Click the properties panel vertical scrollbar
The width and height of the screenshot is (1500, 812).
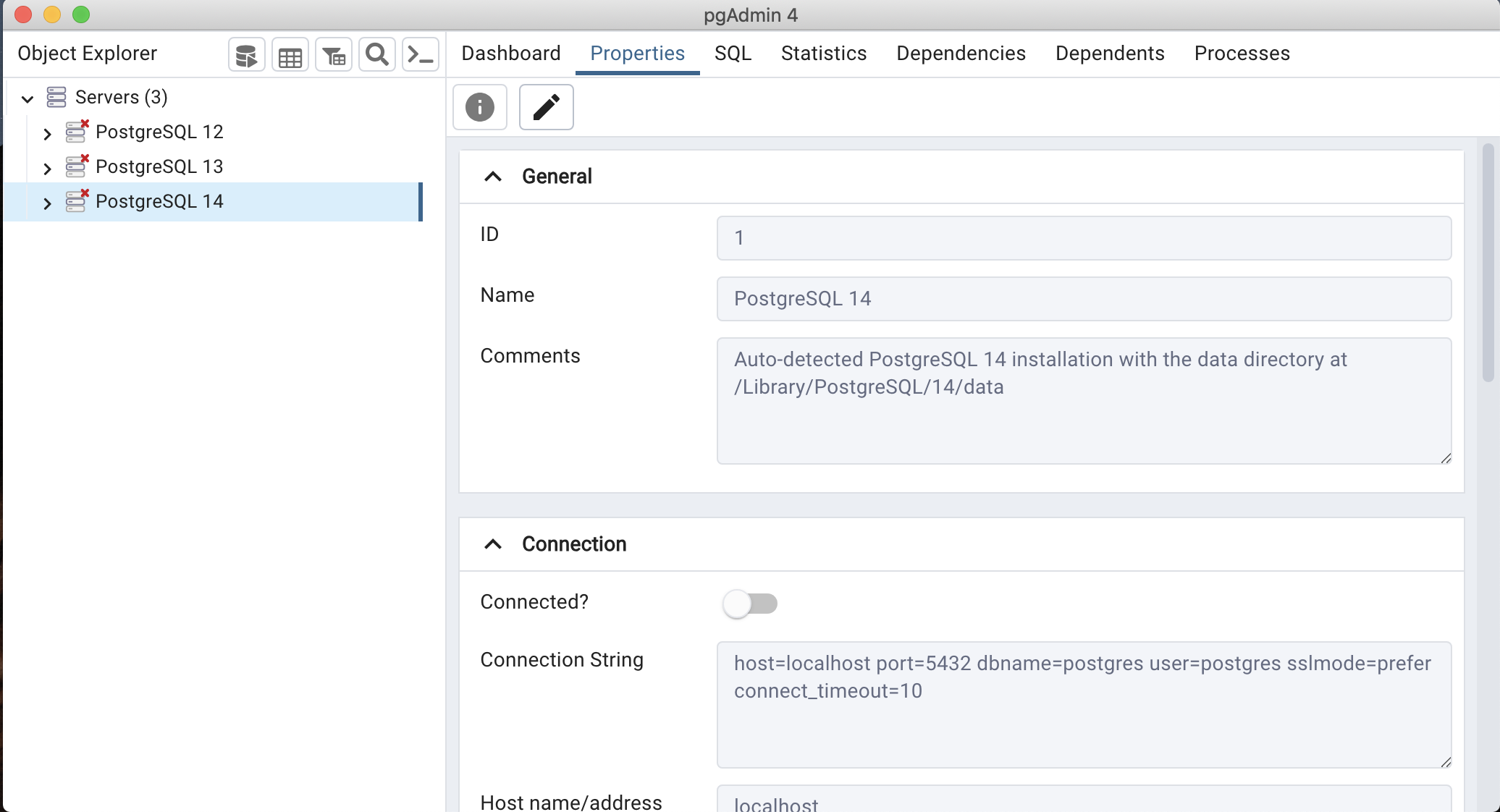(1488, 262)
